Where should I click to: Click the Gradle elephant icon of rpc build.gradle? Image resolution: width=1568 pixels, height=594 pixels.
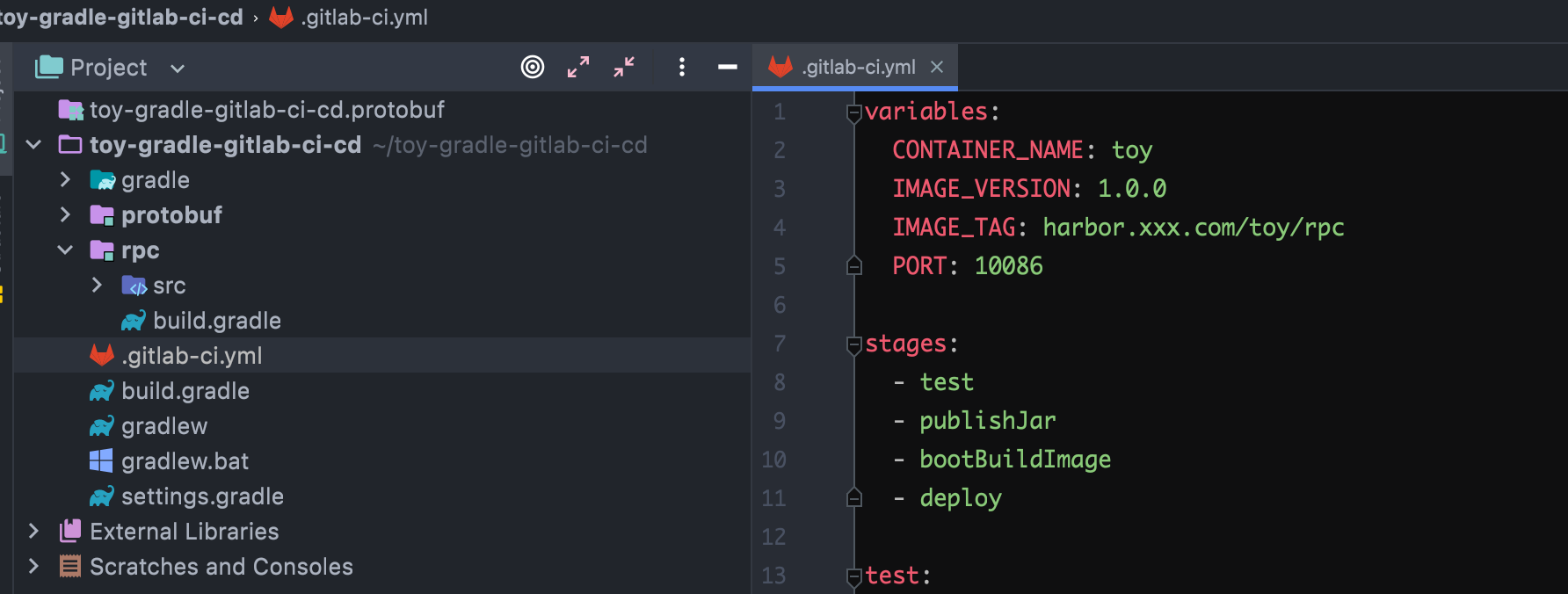click(x=134, y=321)
